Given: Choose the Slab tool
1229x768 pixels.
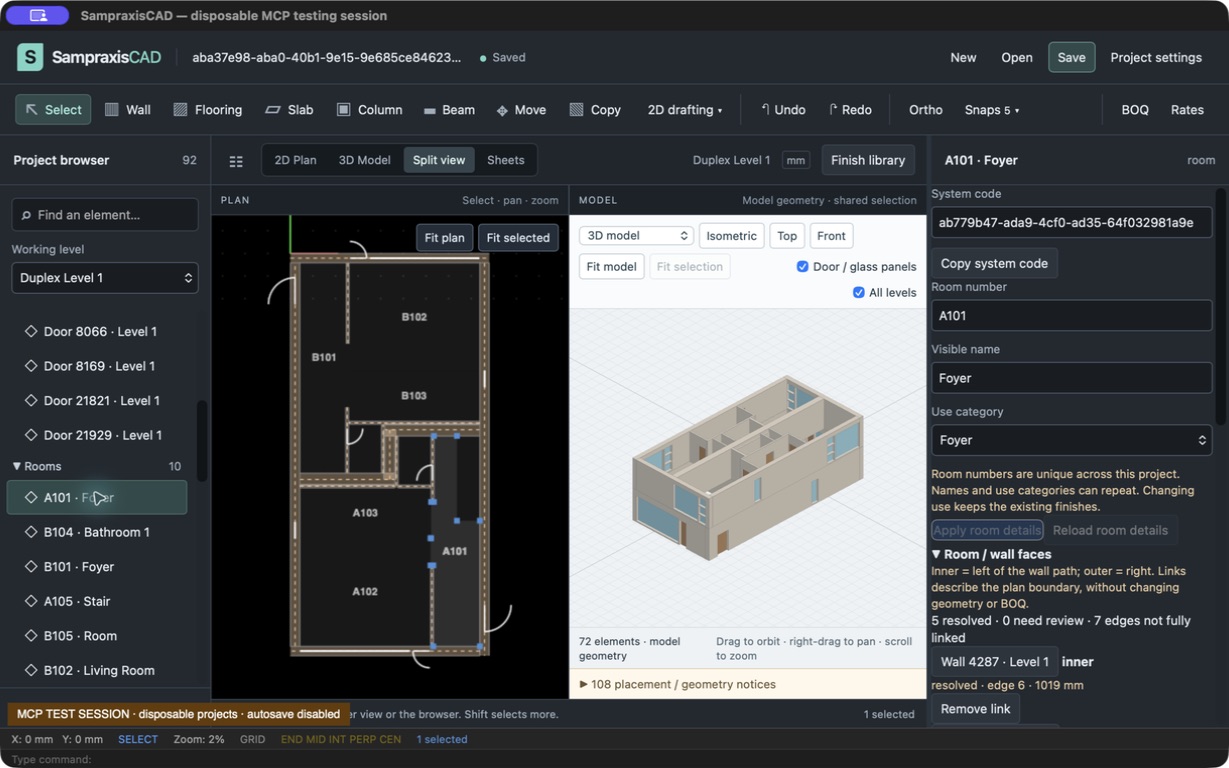Looking at the screenshot, I should coord(289,110).
